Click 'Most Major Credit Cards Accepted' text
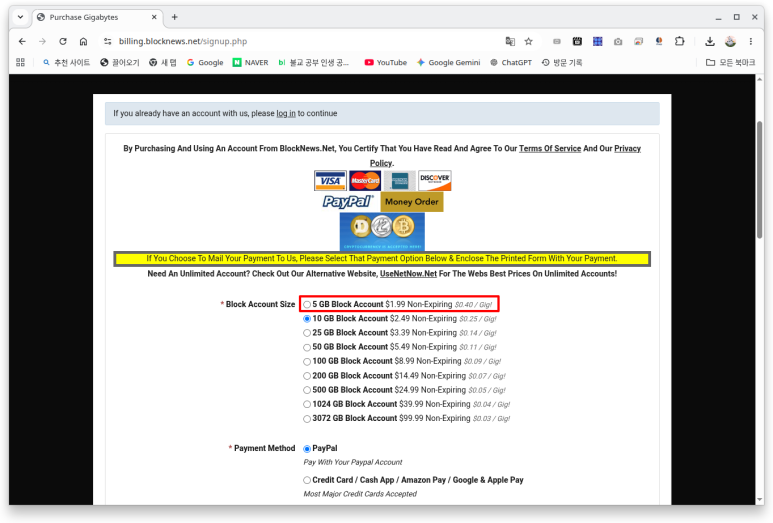Screen dimensions: 773x523 click(x=360, y=494)
